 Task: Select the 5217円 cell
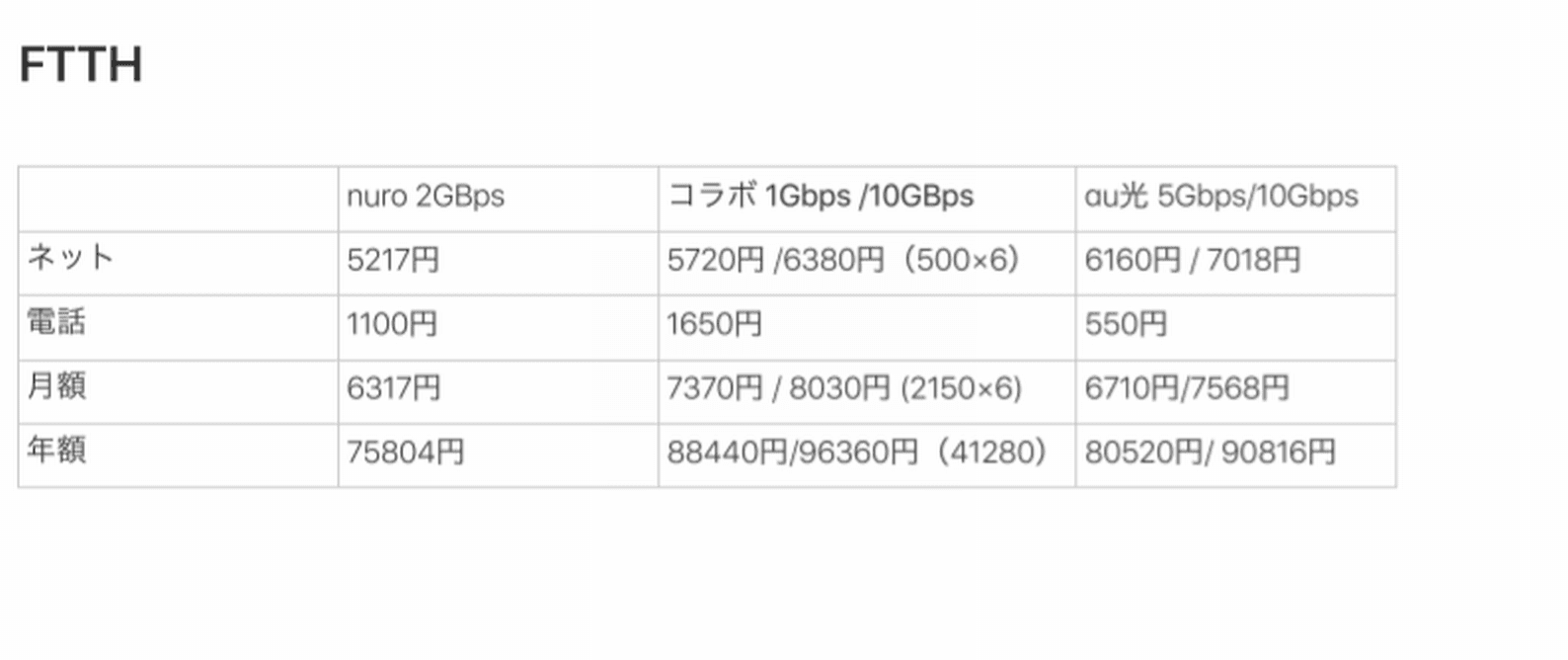tap(498, 263)
